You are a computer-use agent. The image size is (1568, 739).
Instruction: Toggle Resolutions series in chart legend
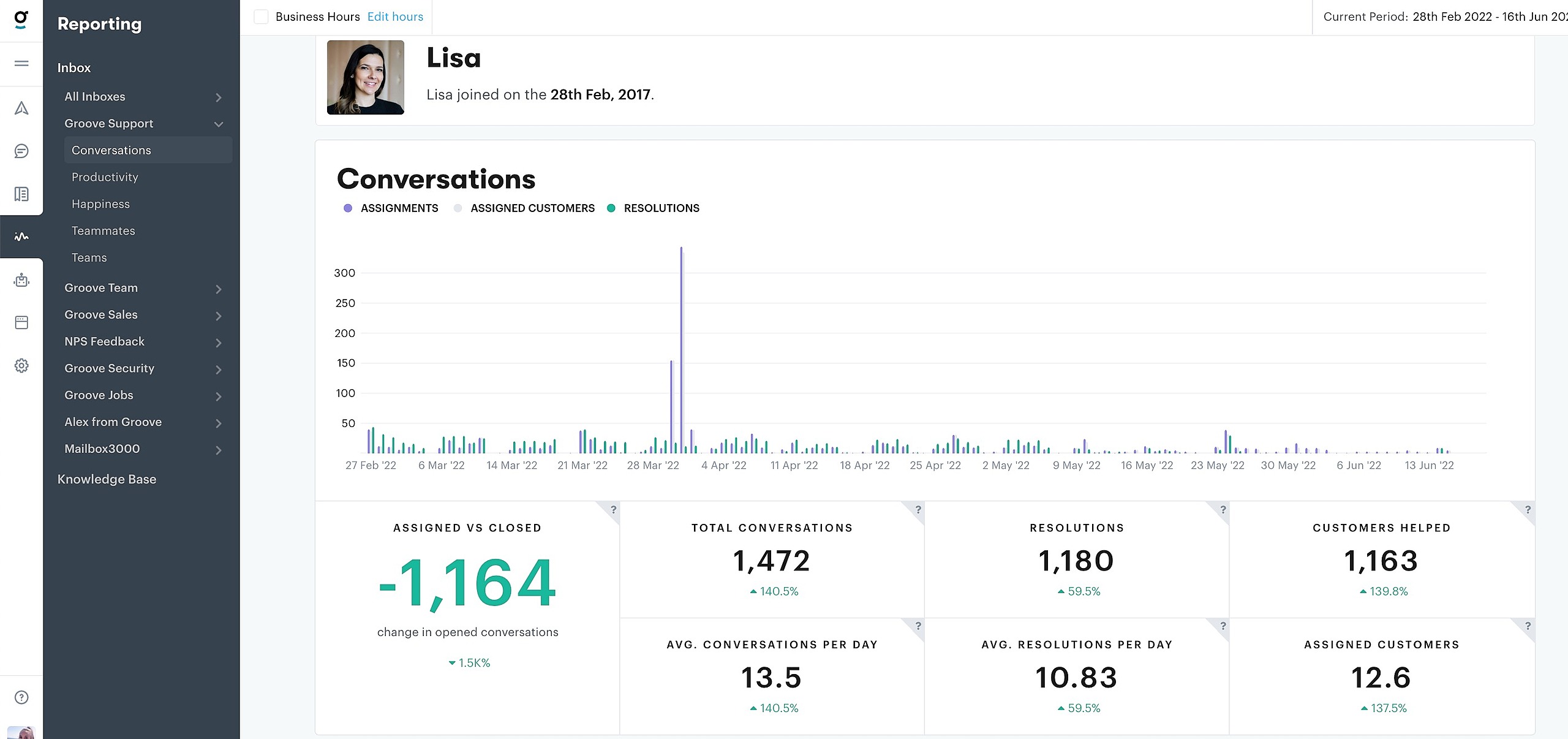pyautogui.click(x=661, y=208)
